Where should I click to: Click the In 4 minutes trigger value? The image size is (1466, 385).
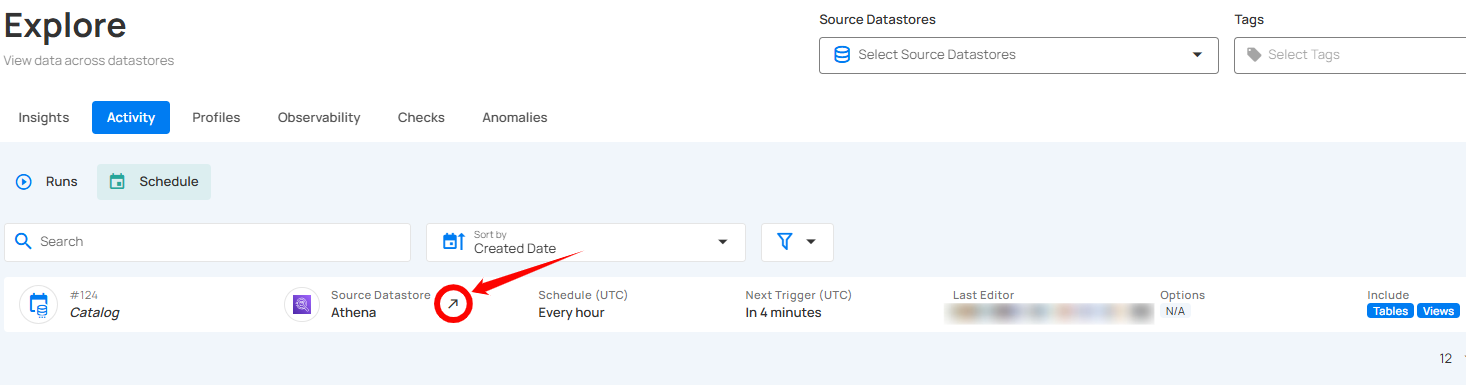783,312
